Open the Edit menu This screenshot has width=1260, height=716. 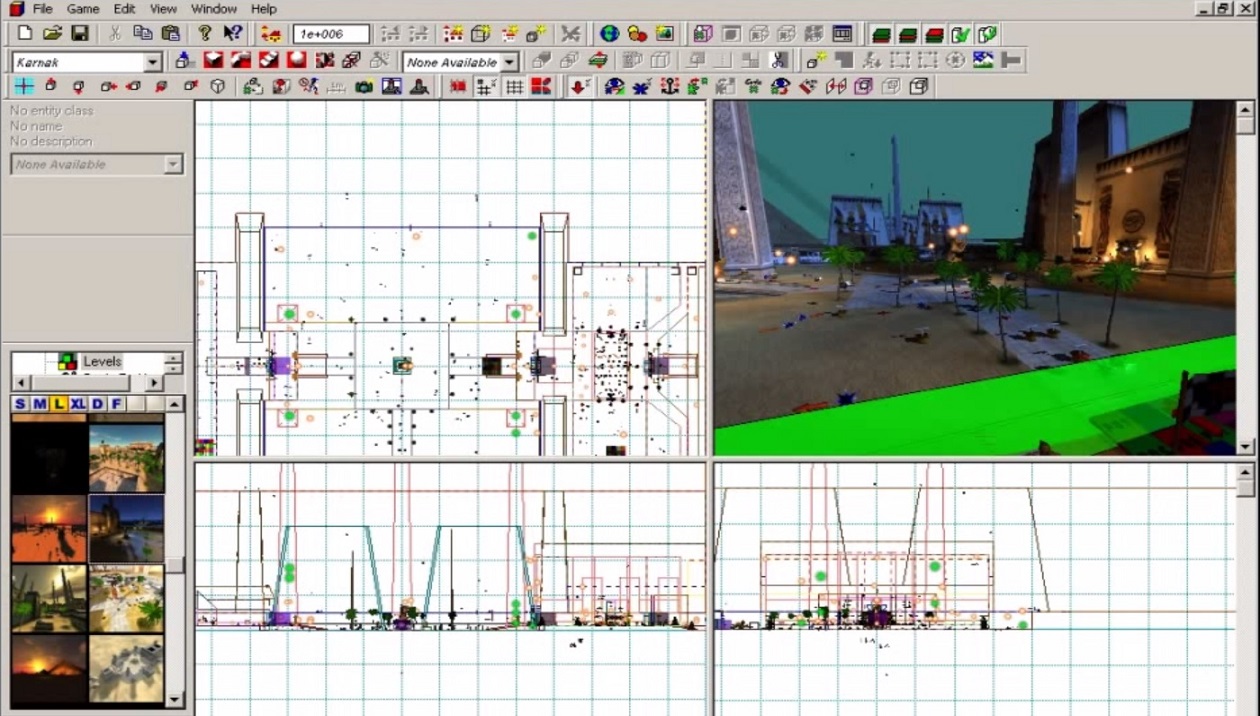tap(124, 9)
